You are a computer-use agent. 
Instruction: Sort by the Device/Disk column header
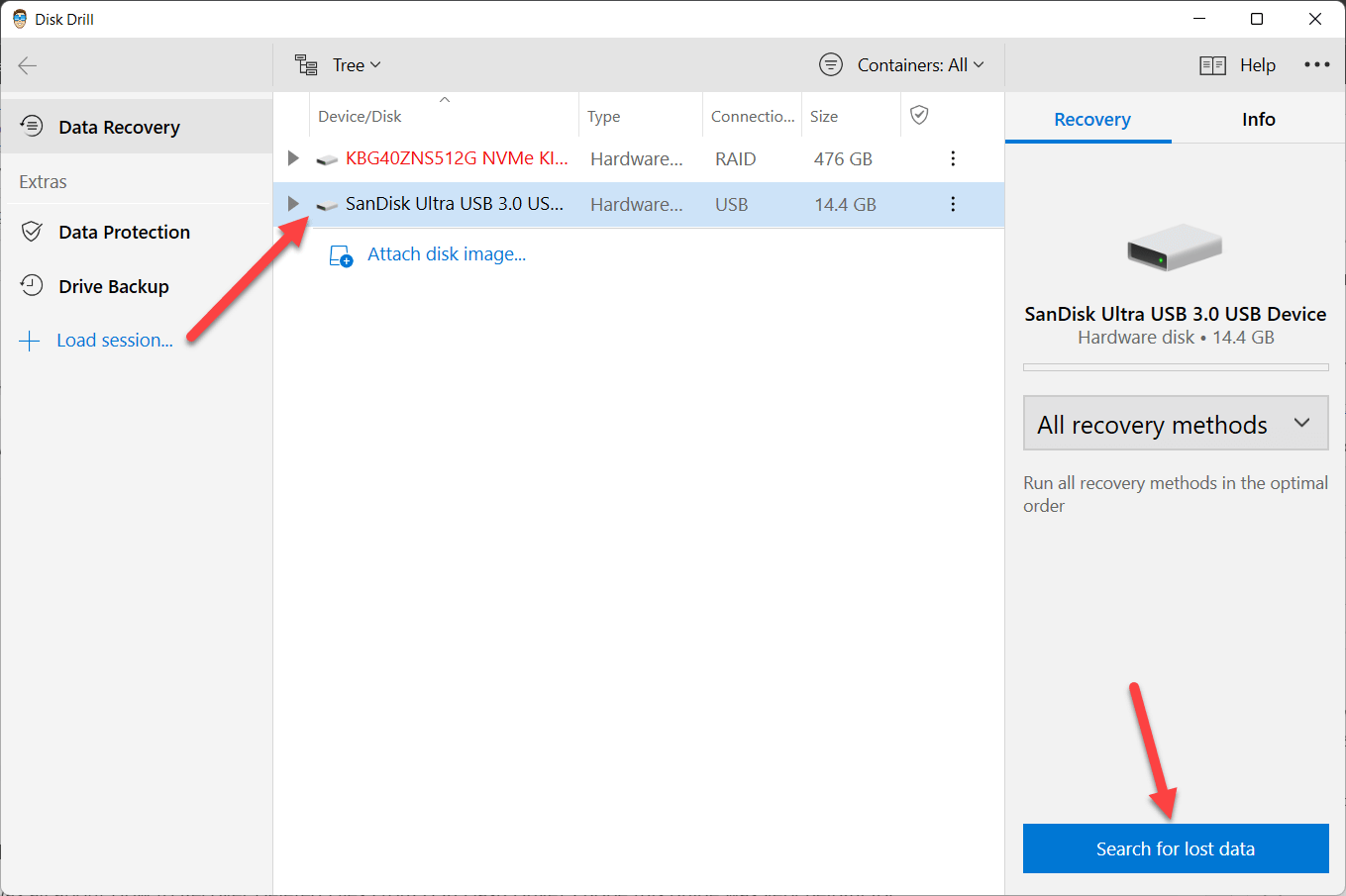361,117
